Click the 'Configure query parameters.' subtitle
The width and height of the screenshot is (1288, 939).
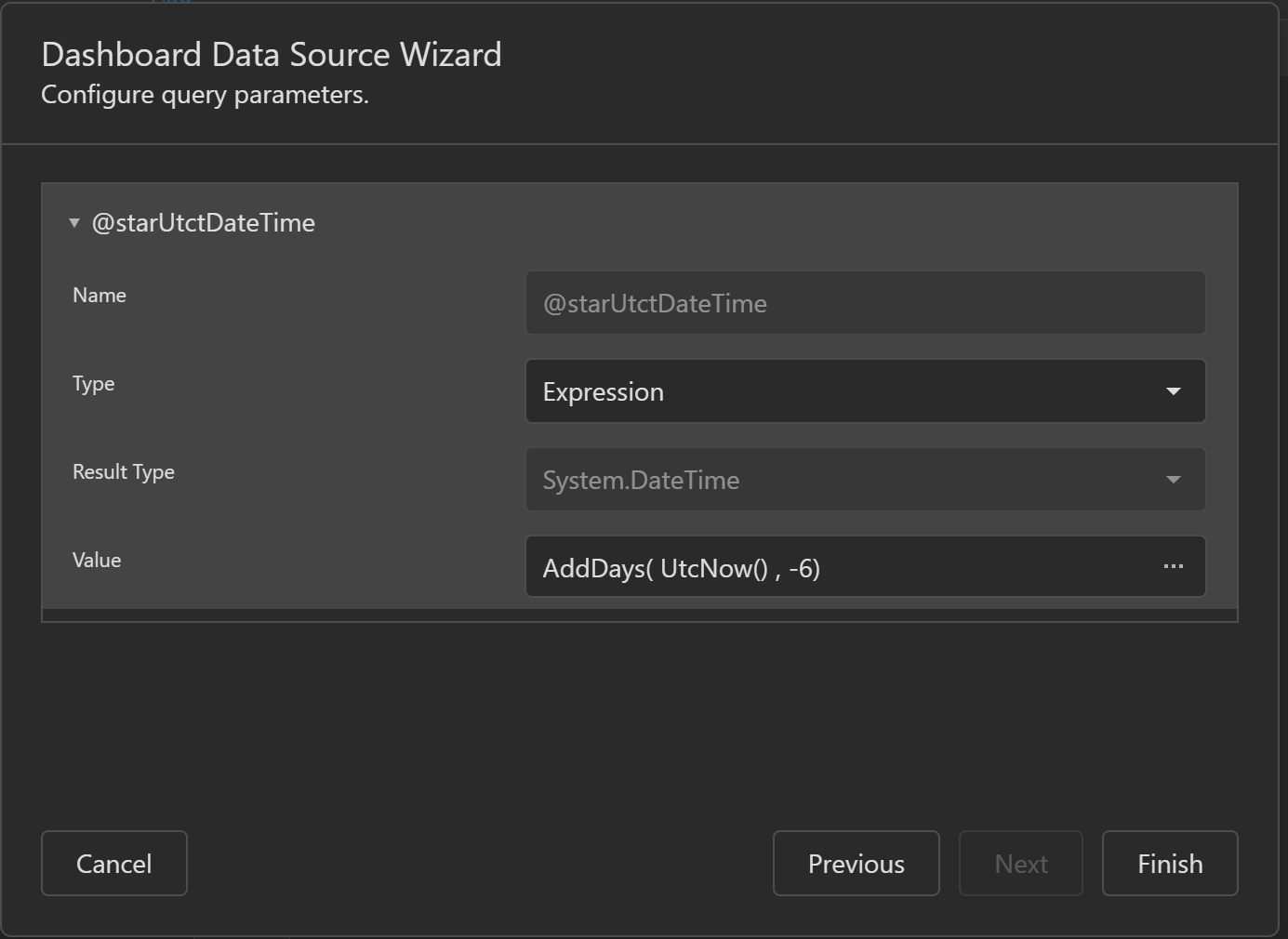[x=205, y=95]
